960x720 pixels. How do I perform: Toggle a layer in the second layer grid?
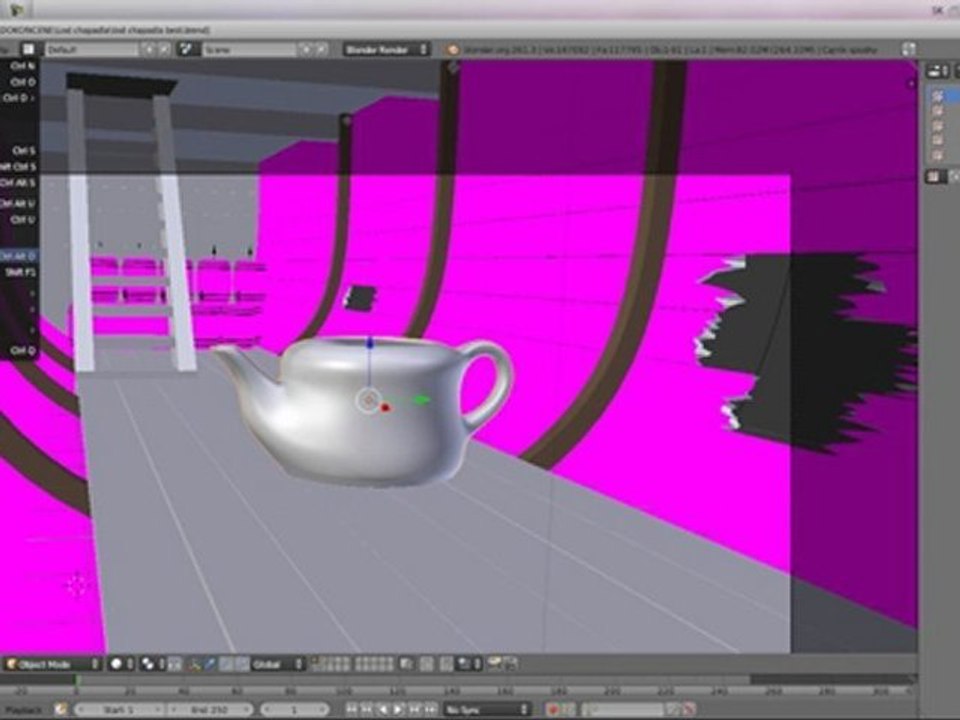[374, 664]
